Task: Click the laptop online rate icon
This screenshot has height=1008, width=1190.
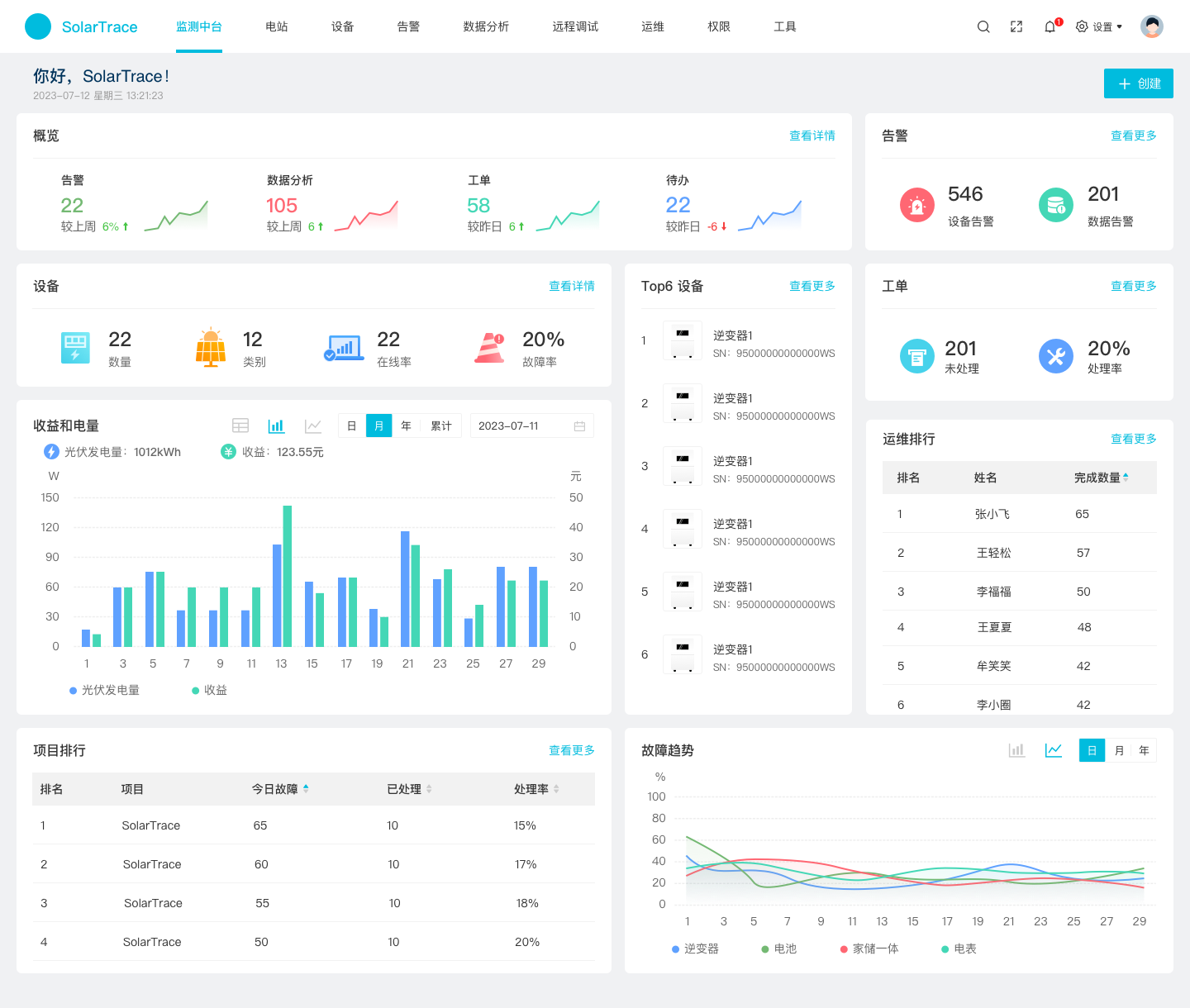Action: coord(344,348)
